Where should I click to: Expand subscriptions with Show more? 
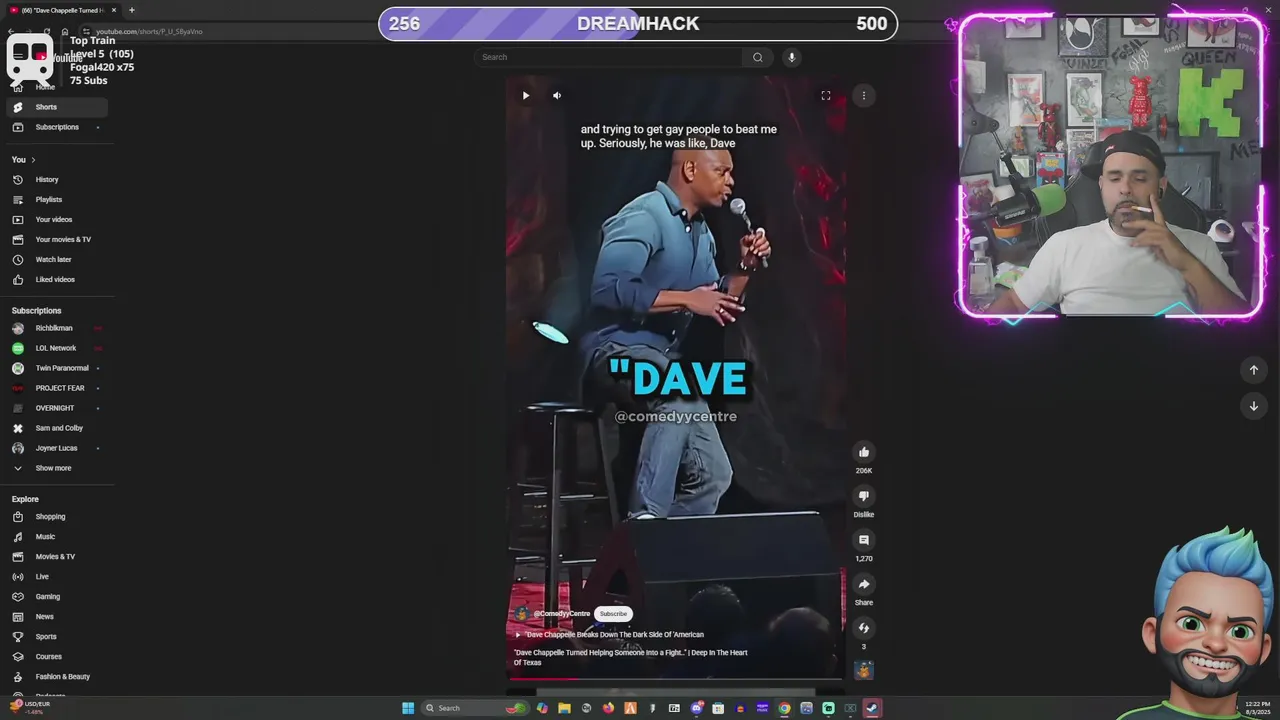(56, 468)
